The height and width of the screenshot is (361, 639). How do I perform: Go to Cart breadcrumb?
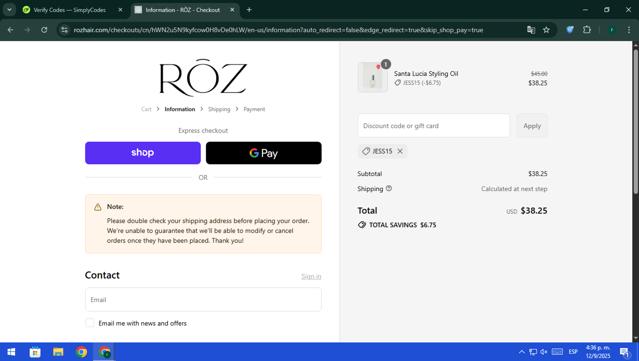point(146,109)
